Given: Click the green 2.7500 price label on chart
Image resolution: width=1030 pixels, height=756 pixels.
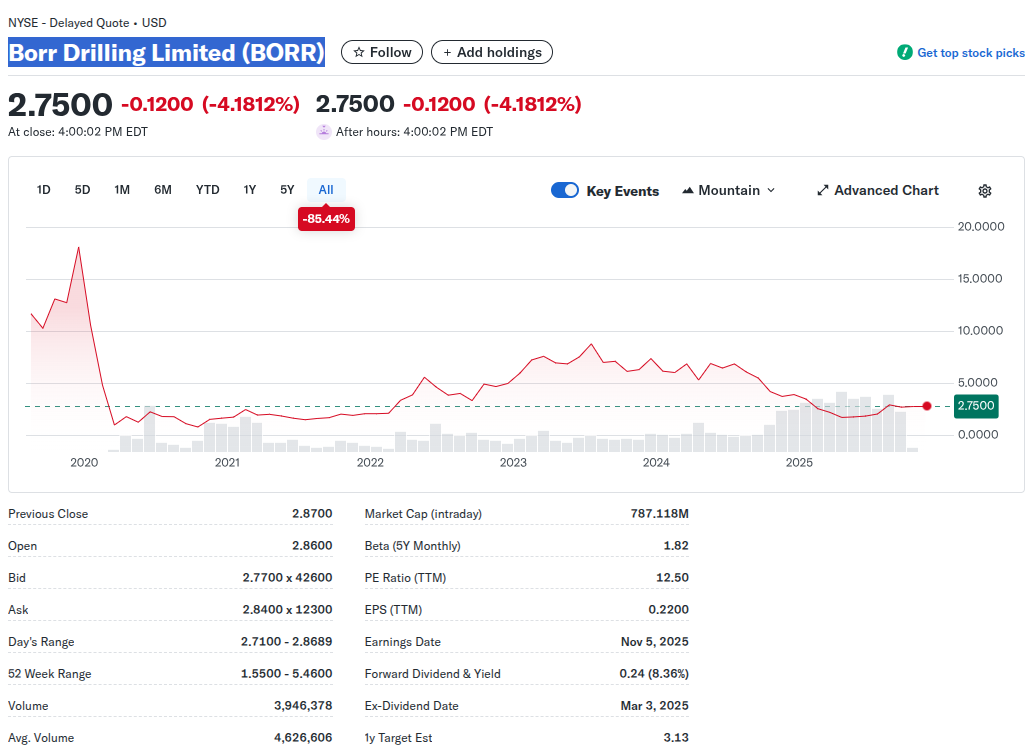Looking at the screenshot, I should pyautogui.click(x=975, y=406).
